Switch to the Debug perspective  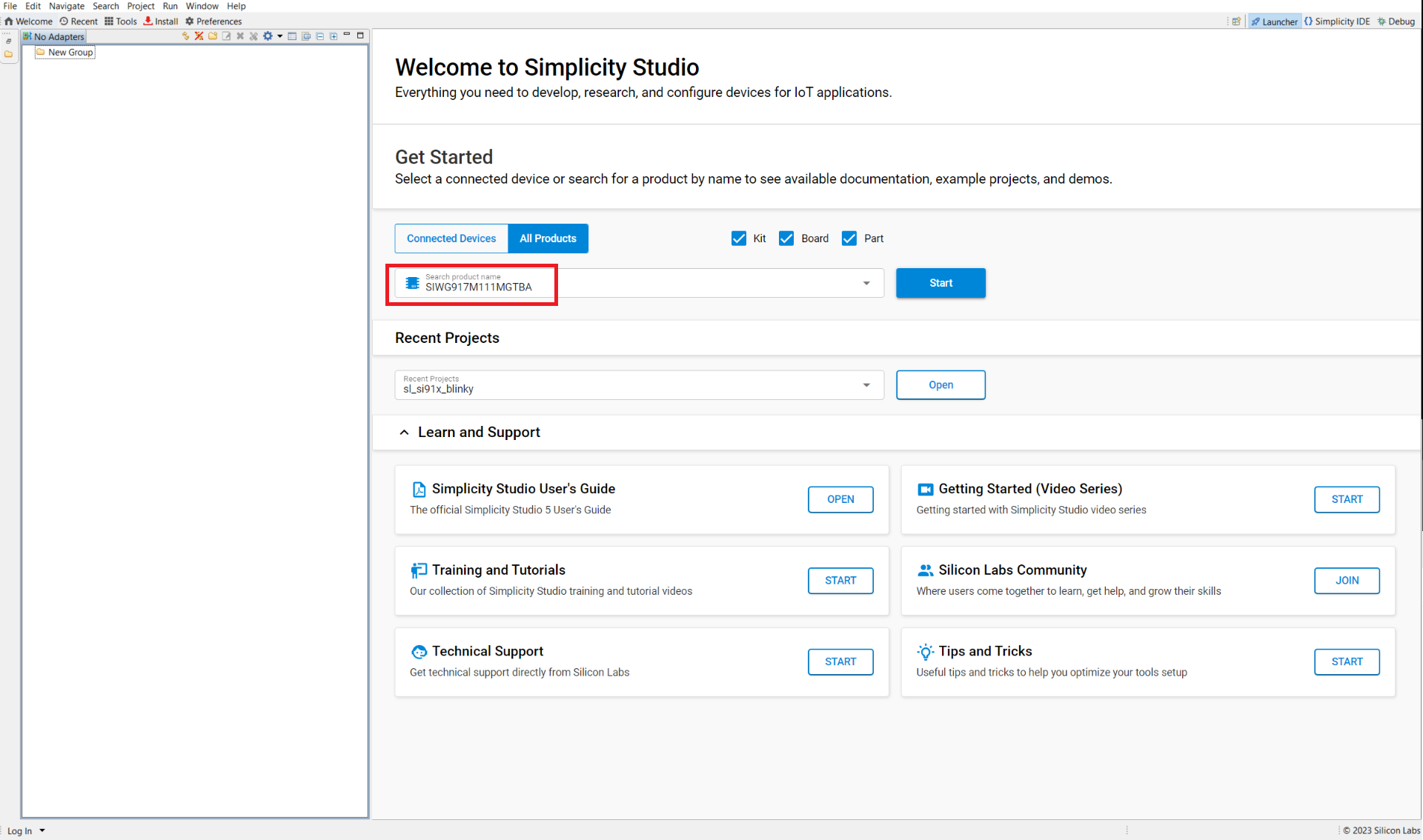point(1396,21)
